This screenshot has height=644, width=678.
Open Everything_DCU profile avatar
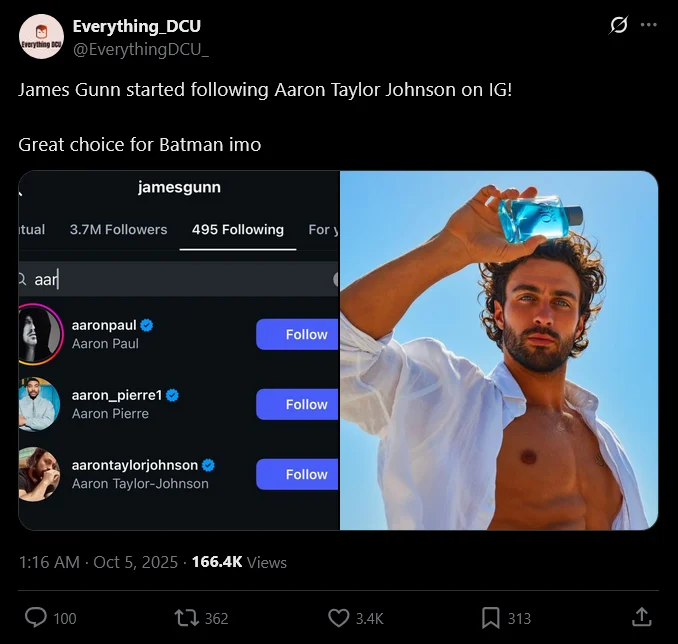[x=41, y=37]
